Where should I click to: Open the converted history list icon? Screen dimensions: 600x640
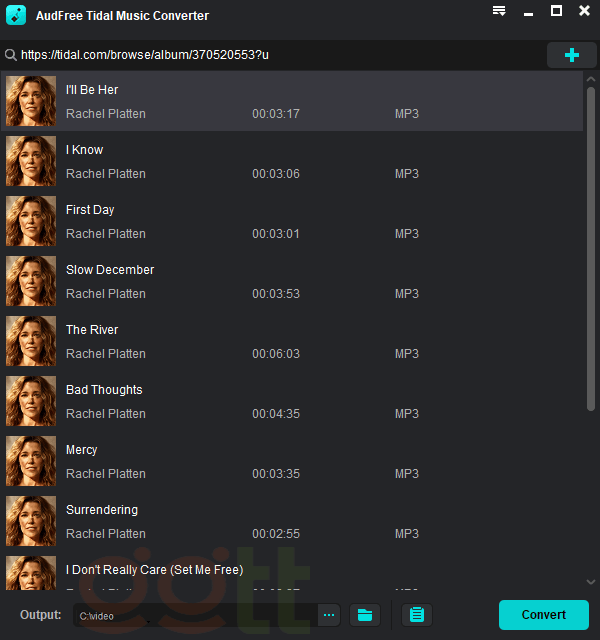tap(417, 615)
